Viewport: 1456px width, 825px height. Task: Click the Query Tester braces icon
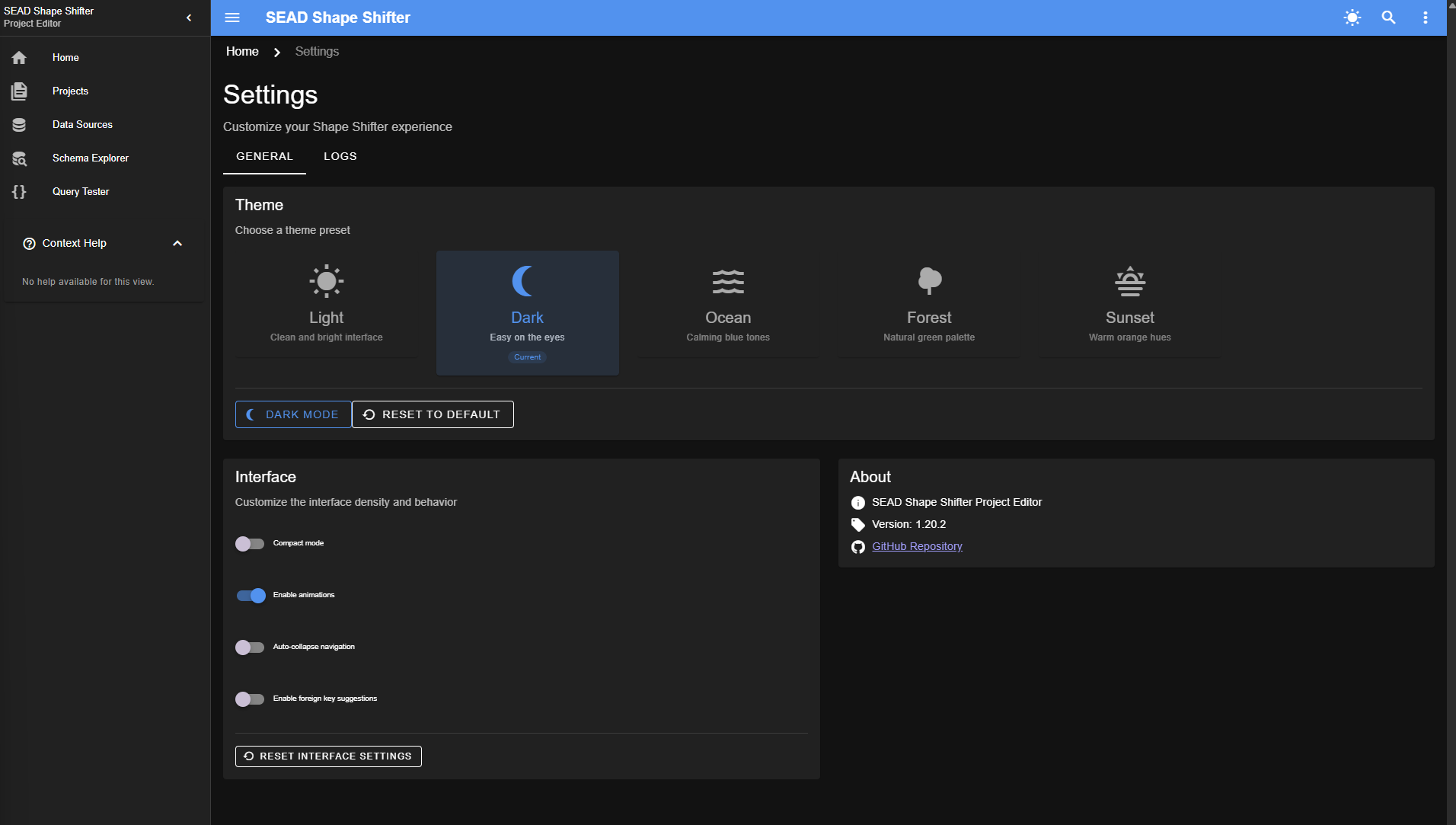click(x=19, y=192)
